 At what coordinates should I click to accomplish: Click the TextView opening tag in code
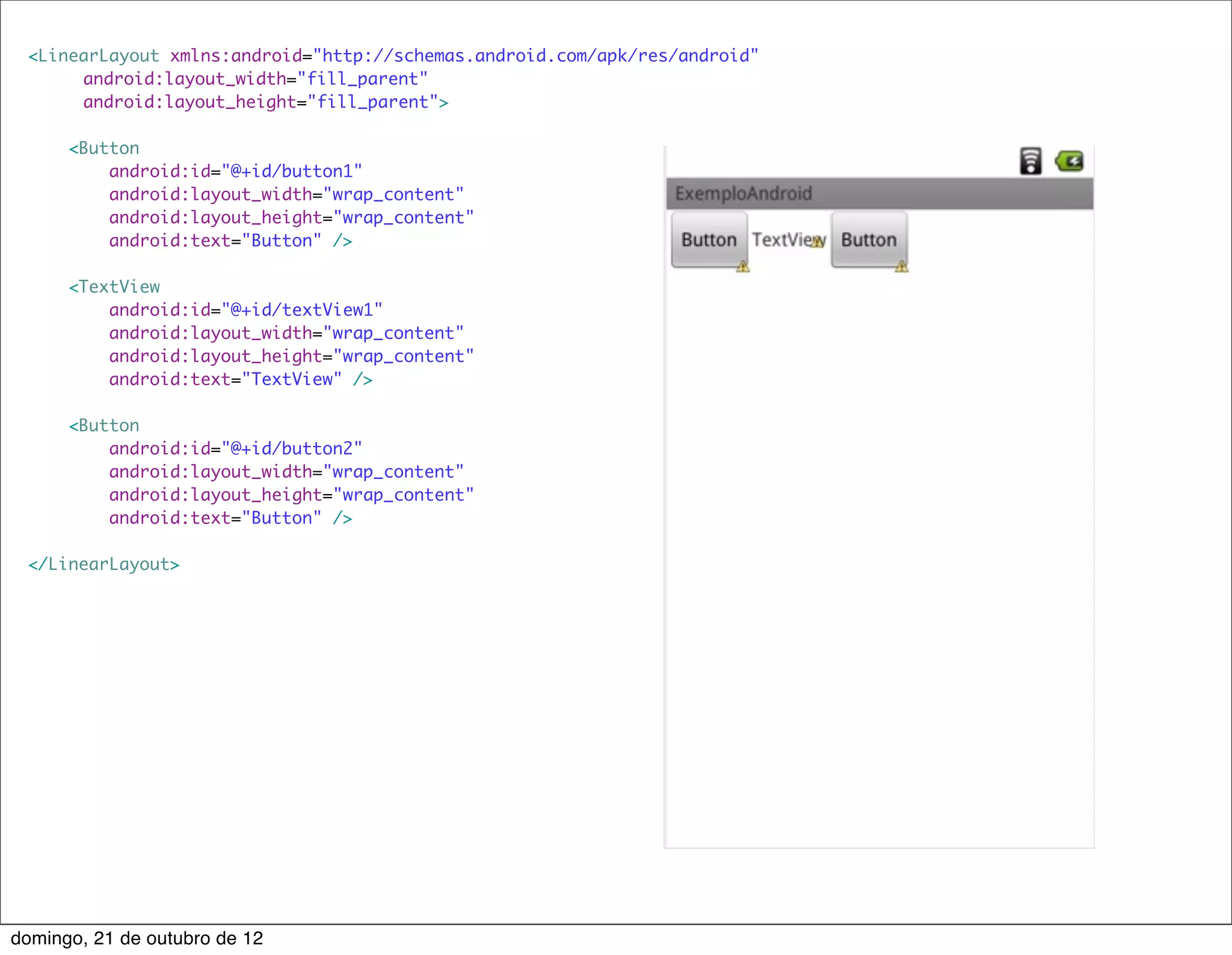tap(114, 287)
